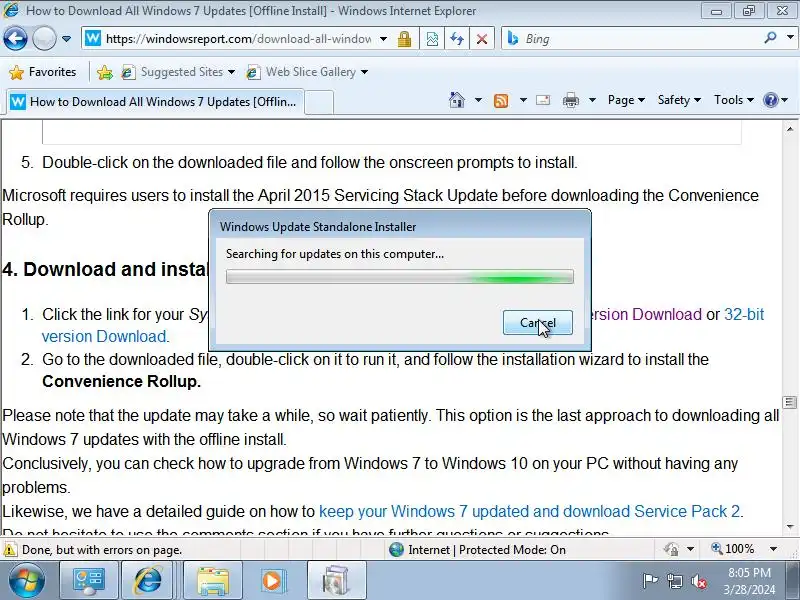800x600 pixels.
Task: Click Internet Protected Mode status globe
Action: pyautogui.click(x=396, y=549)
